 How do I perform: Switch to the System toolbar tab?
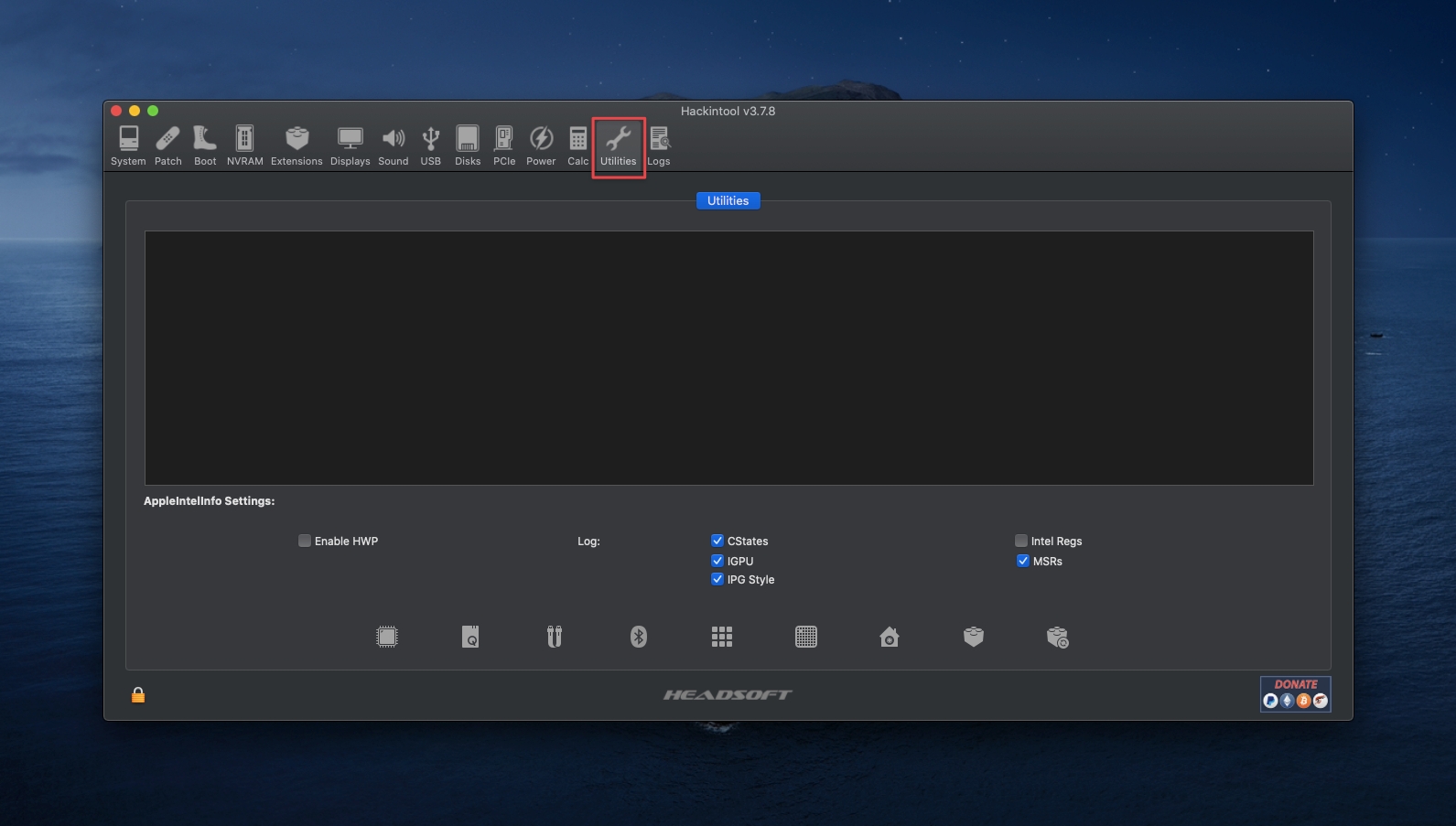[128, 145]
